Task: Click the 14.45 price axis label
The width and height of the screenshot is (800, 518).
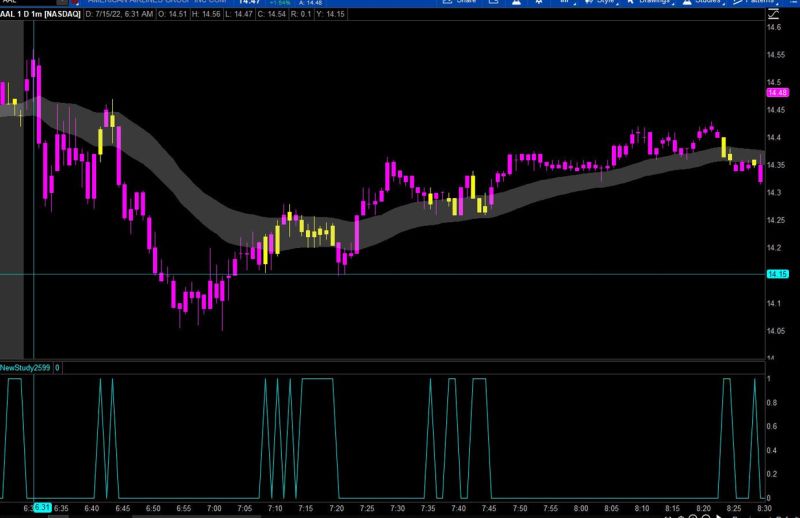Action: [776, 110]
